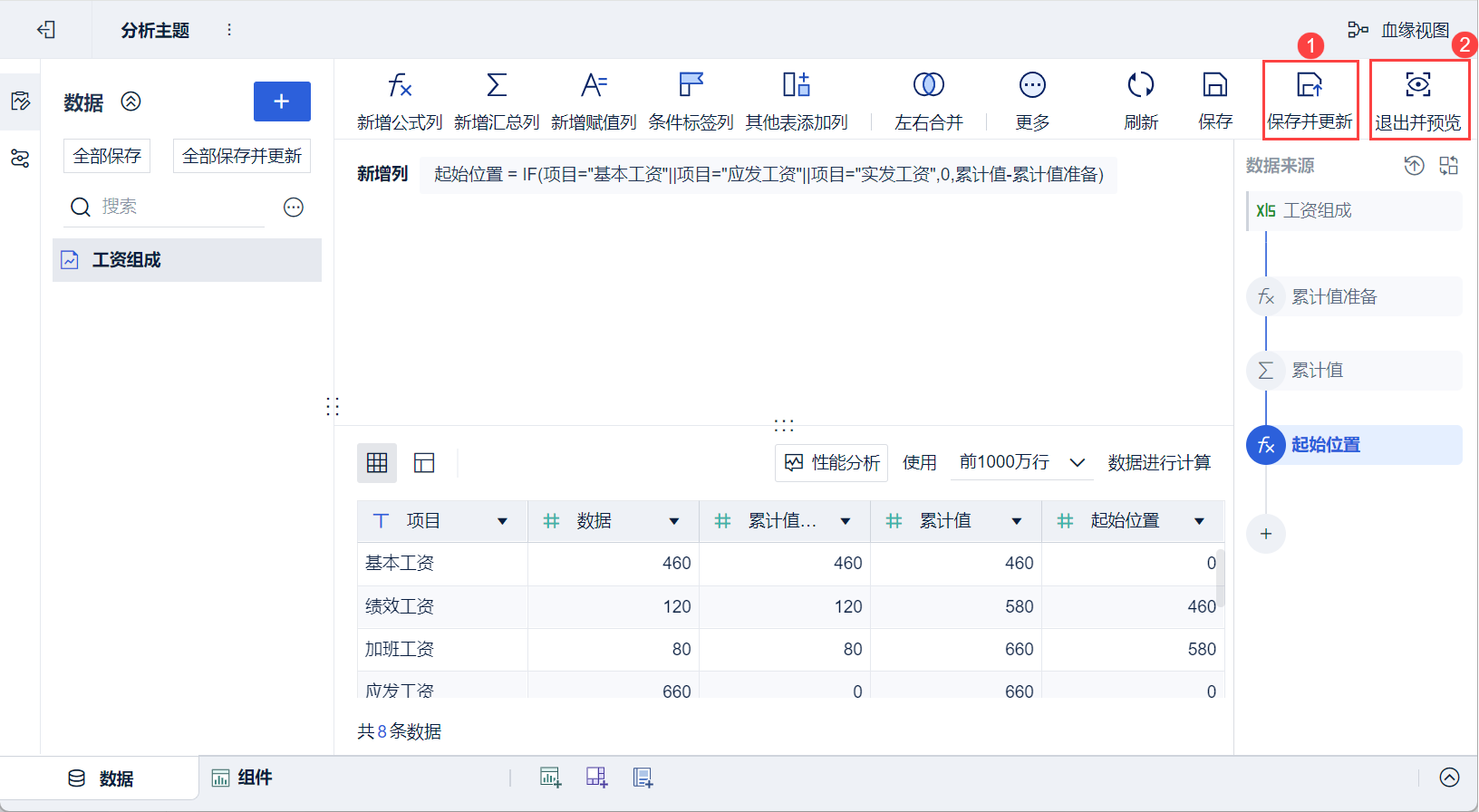Switch to the structure view toggle

tap(424, 463)
